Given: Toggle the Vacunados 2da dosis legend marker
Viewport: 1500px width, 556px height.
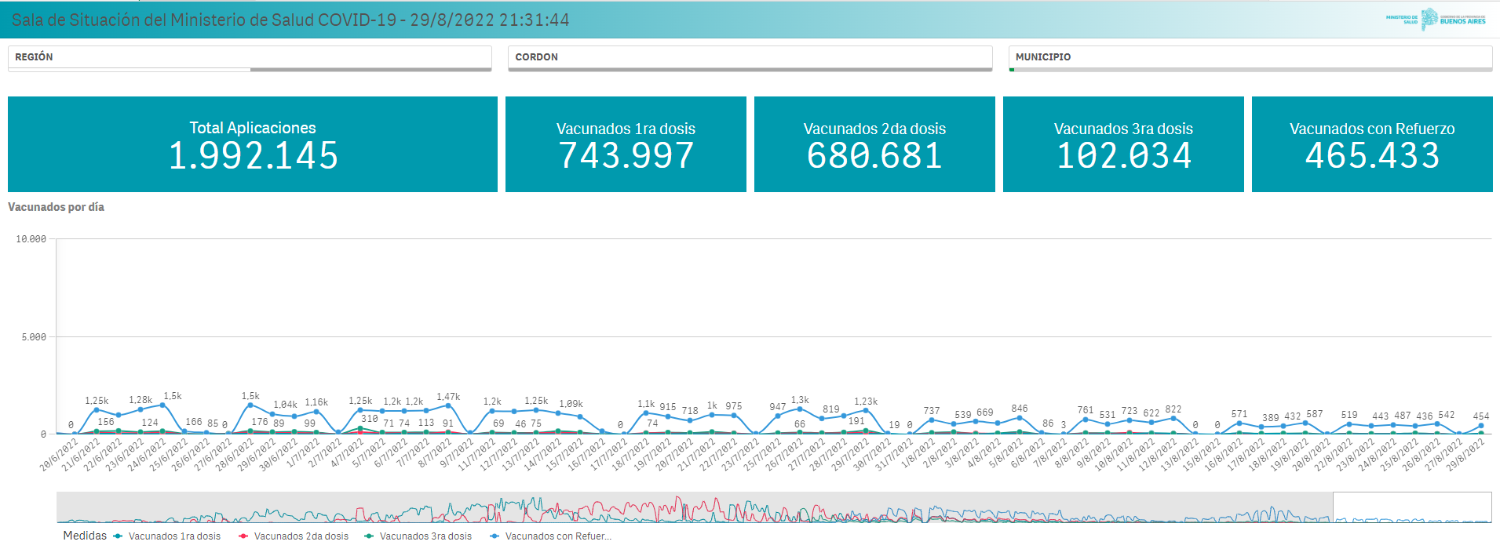Looking at the screenshot, I should [x=243, y=537].
